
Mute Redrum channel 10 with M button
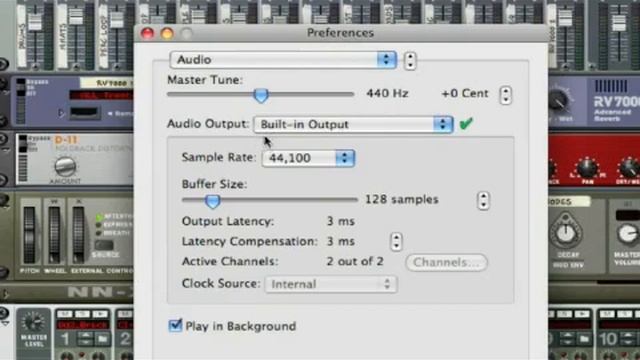[x=607, y=314]
